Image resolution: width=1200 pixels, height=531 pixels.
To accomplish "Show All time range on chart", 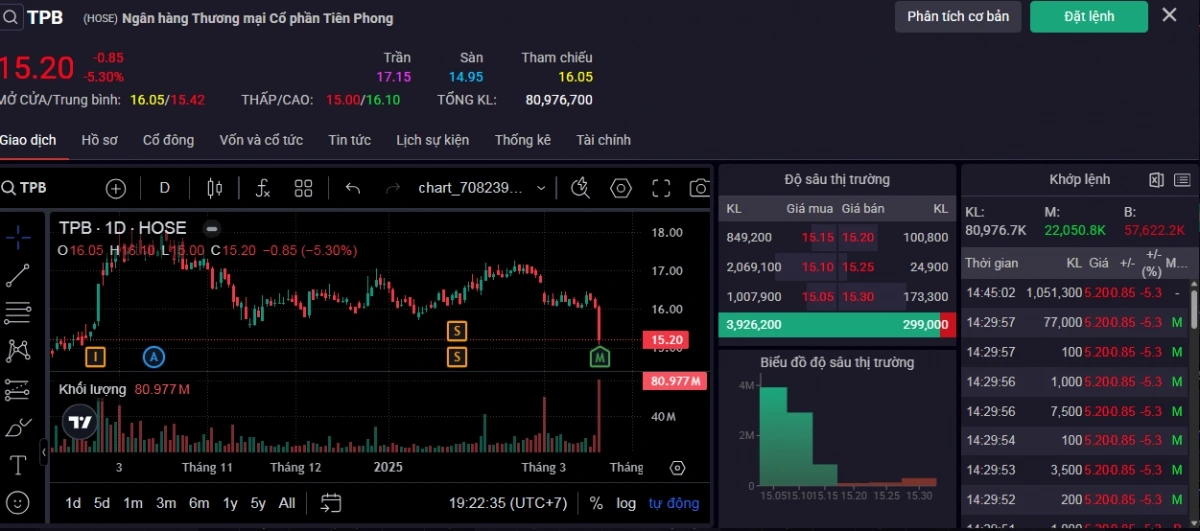I will (x=287, y=503).
